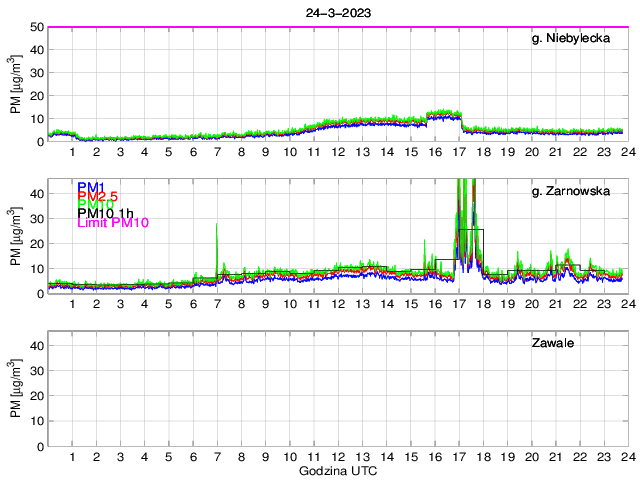Select the Zawale station label

coord(552,344)
